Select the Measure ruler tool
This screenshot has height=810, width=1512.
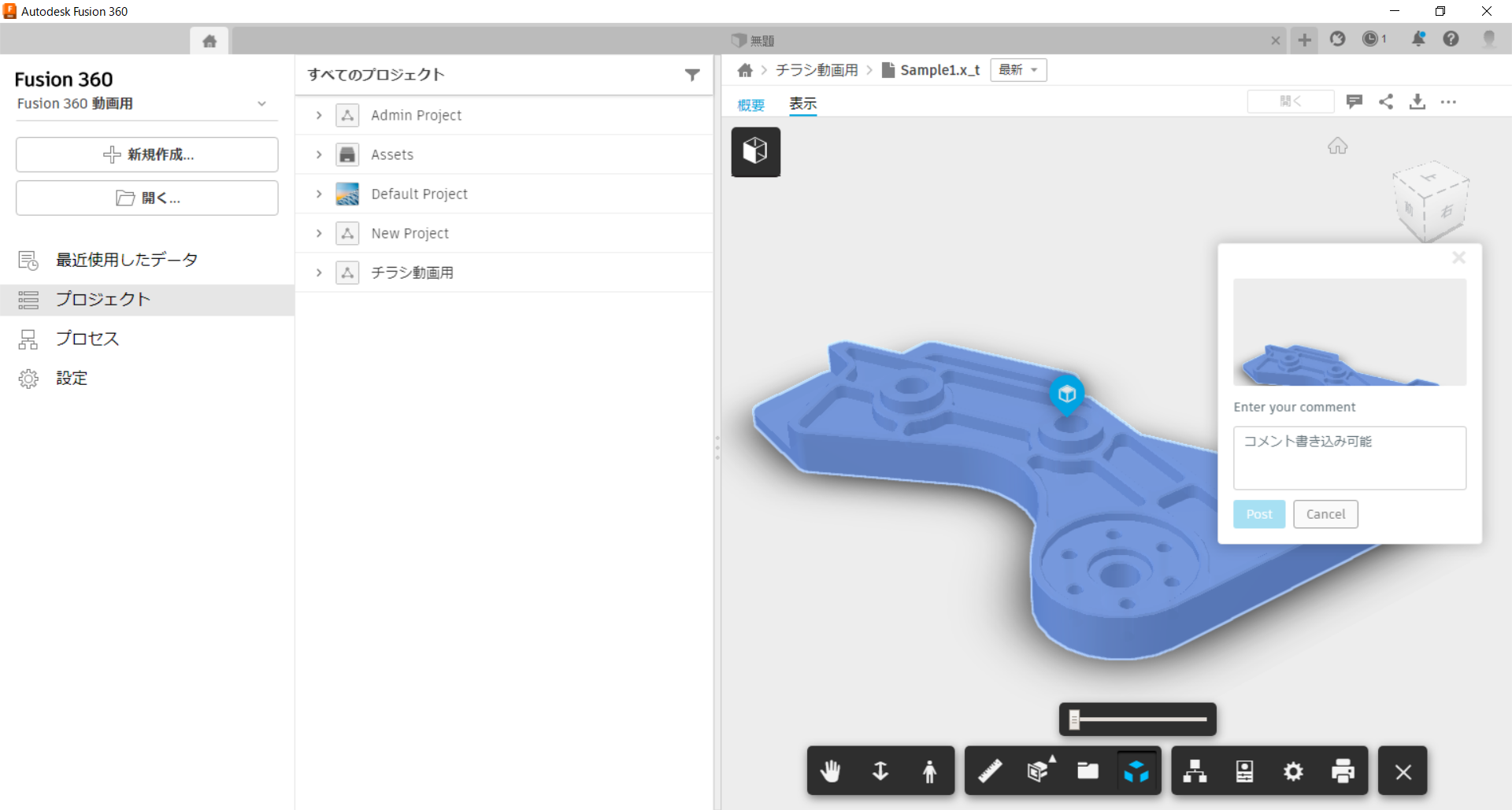(990, 771)
